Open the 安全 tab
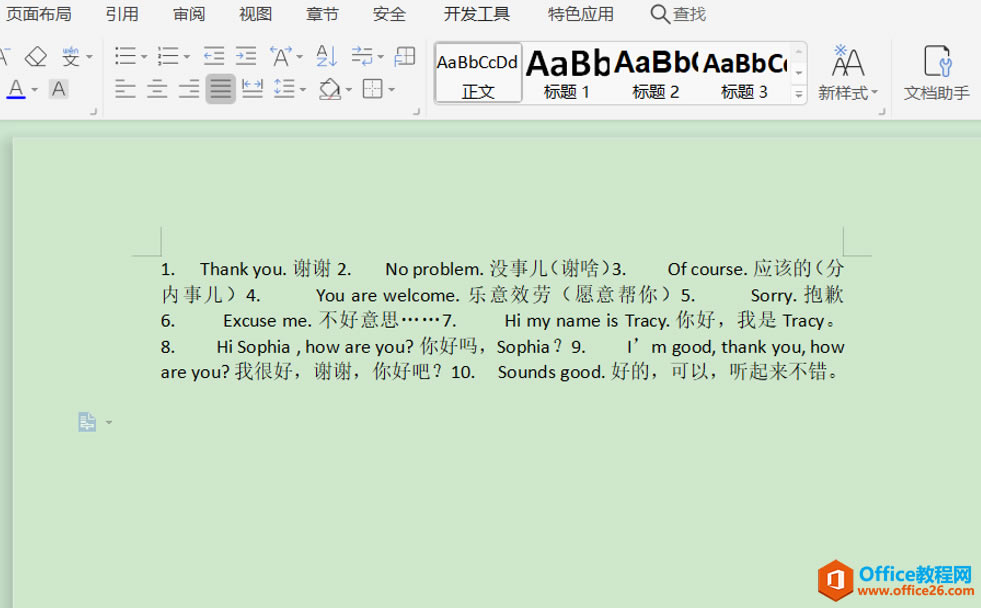The width and height of the screenshot is (981, 608). coord(389,14)
